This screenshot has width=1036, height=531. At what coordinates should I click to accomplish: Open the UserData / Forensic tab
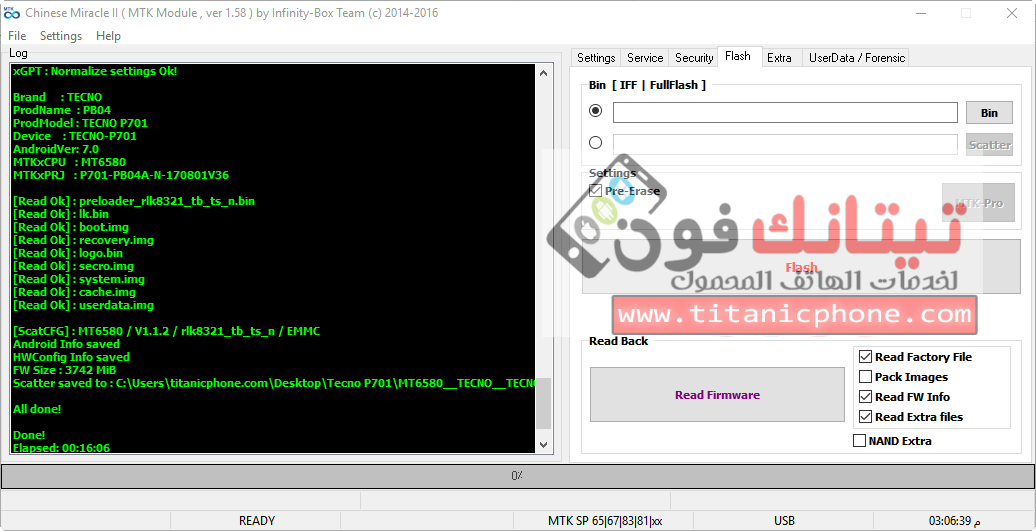coord(857,57)
